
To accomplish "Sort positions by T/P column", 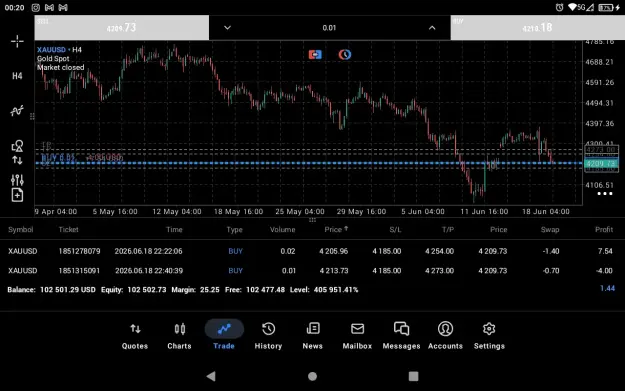I will 448,230.
